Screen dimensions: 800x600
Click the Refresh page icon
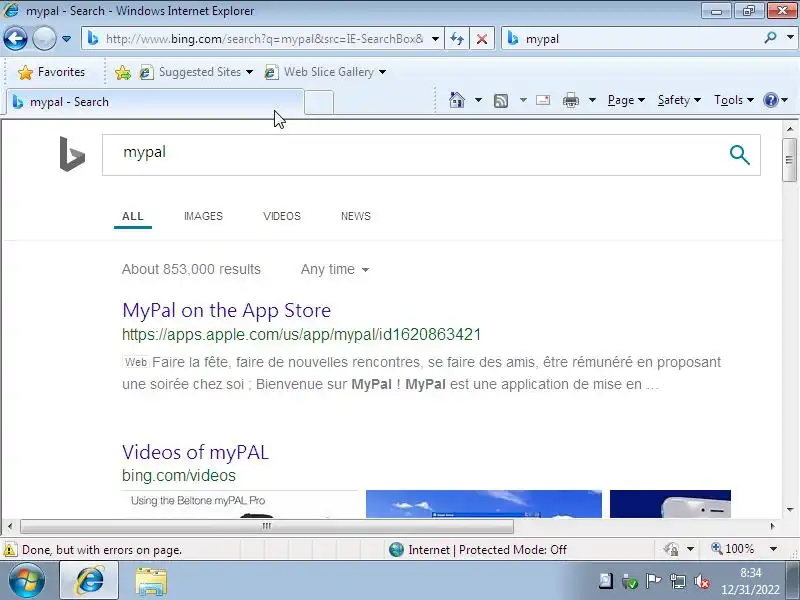coord(457,39)
